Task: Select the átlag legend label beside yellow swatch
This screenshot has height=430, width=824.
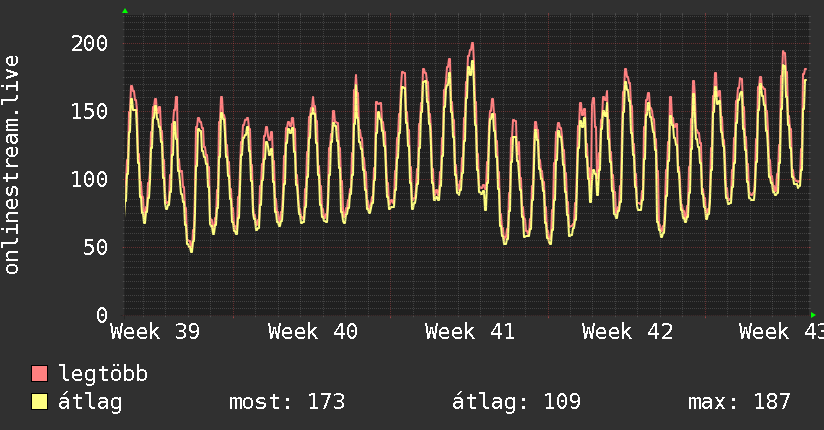Action: 90,402
